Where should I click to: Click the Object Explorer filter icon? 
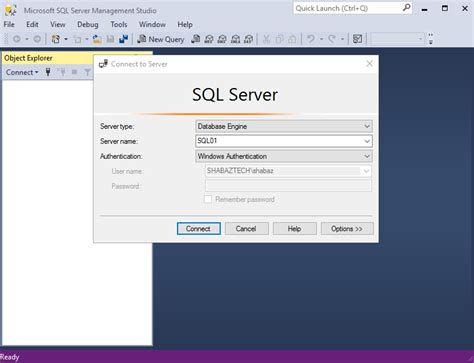click(x=87, y=72)
